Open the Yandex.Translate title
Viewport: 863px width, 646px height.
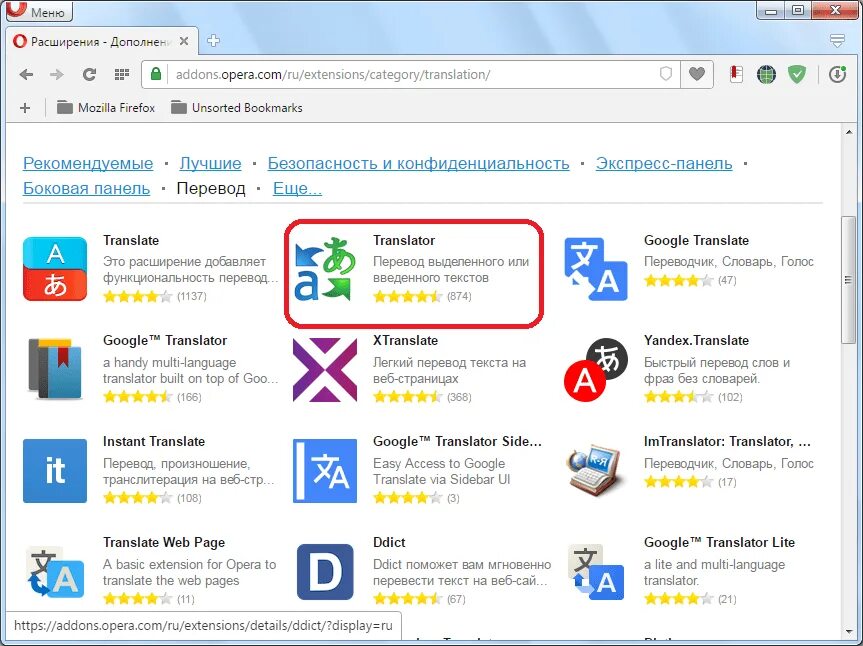tap(696, 341)
